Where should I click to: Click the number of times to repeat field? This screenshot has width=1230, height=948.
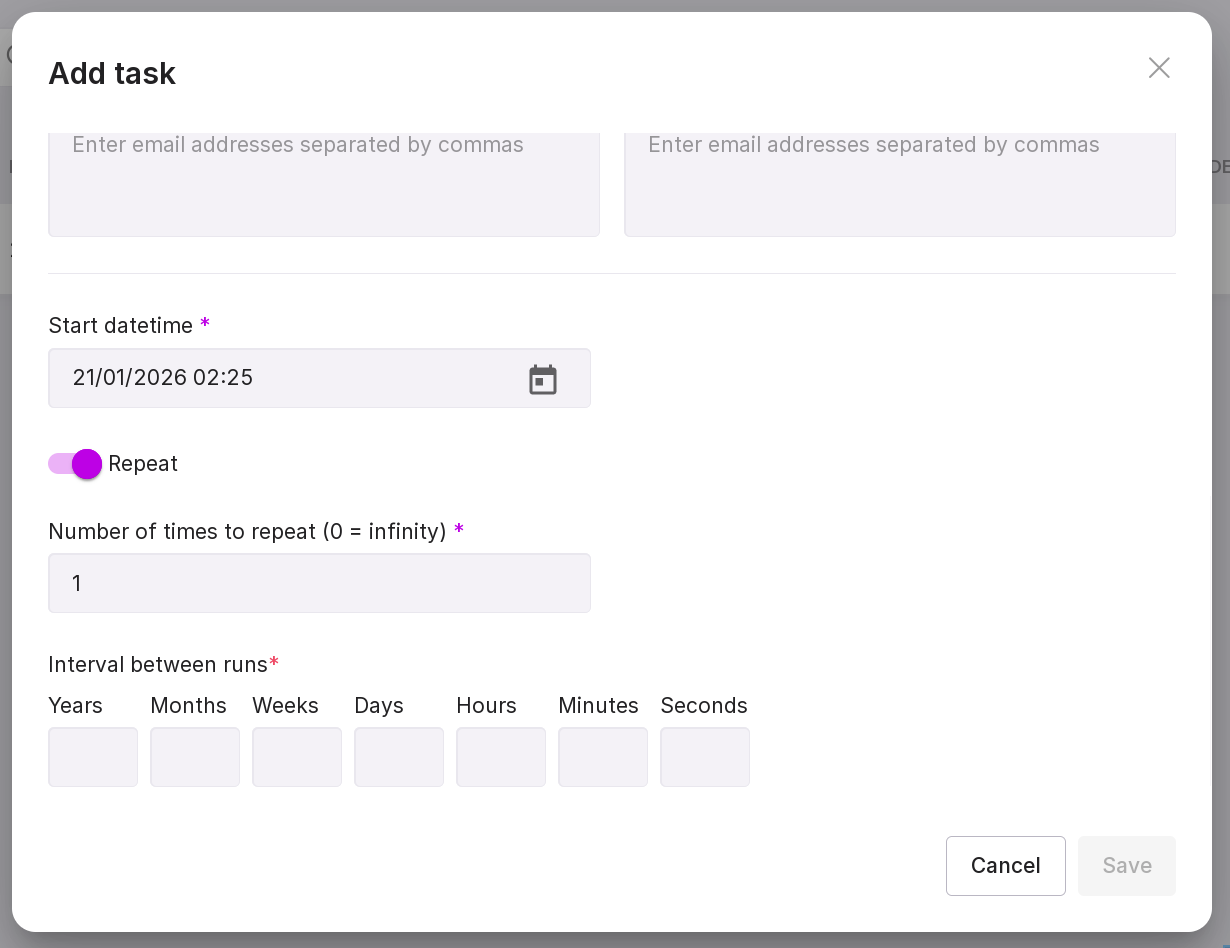tap(319, 583)
